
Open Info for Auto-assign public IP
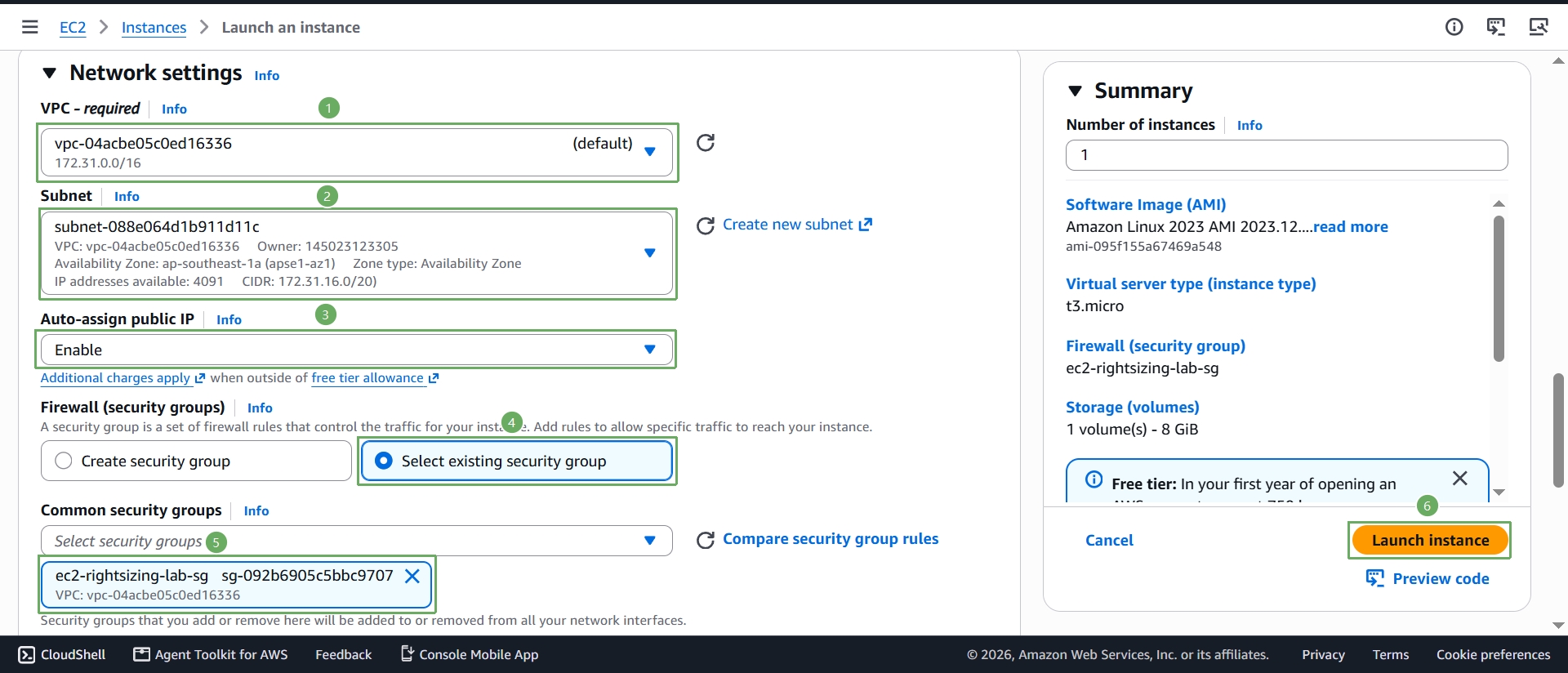click(229, 319)
